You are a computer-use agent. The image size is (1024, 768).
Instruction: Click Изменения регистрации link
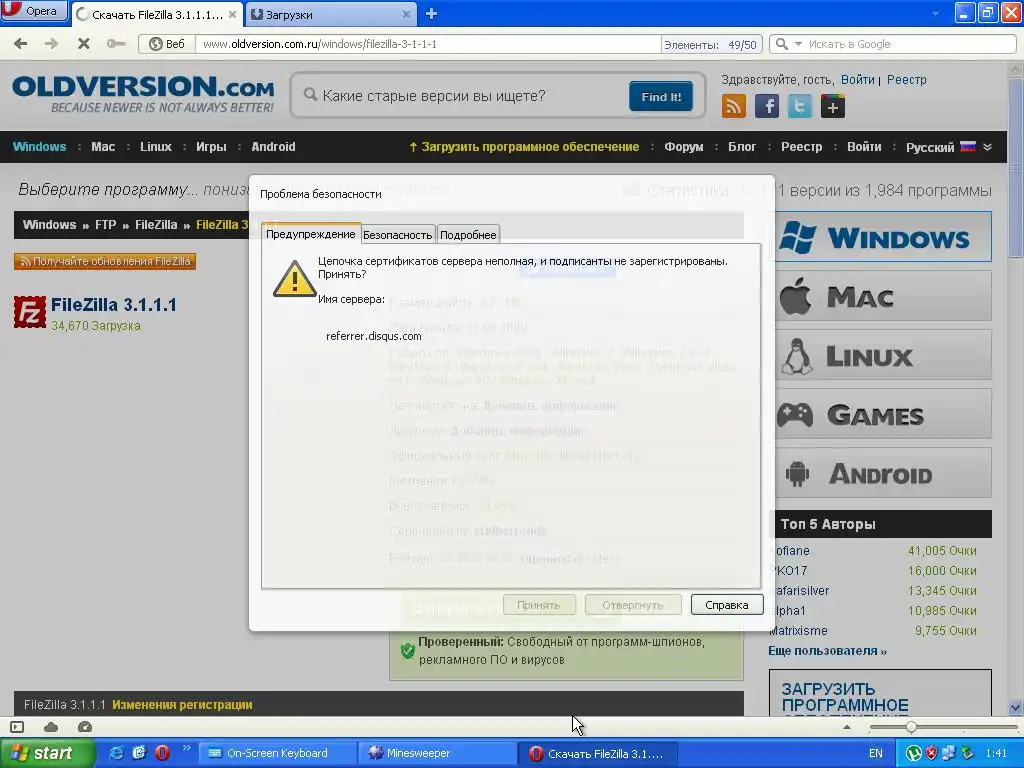point(182,705)
